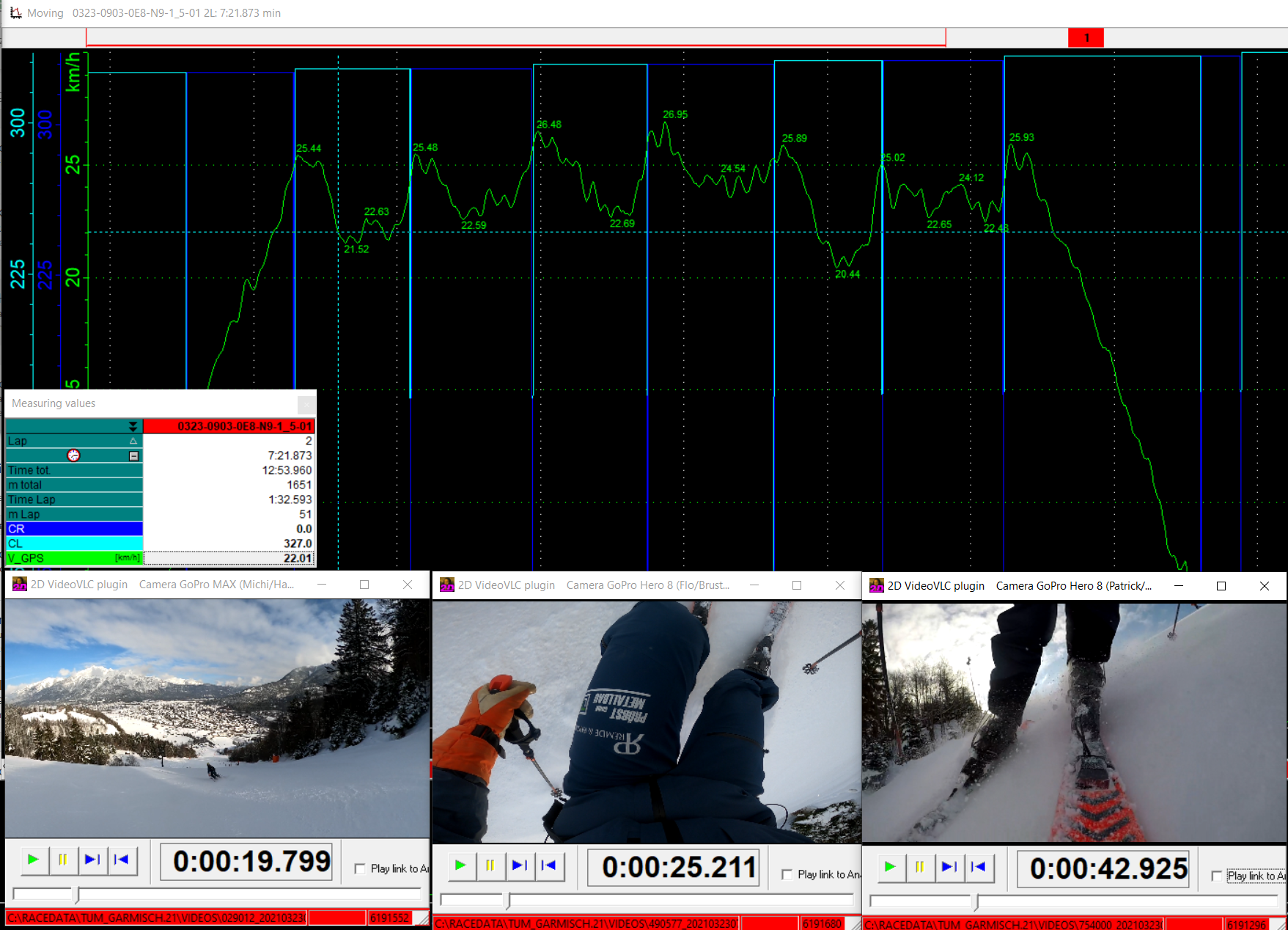Viewport: 1288px width, 930px height.
Task: Check Play link box in Patrick video window
Action: click(1217, 876)
